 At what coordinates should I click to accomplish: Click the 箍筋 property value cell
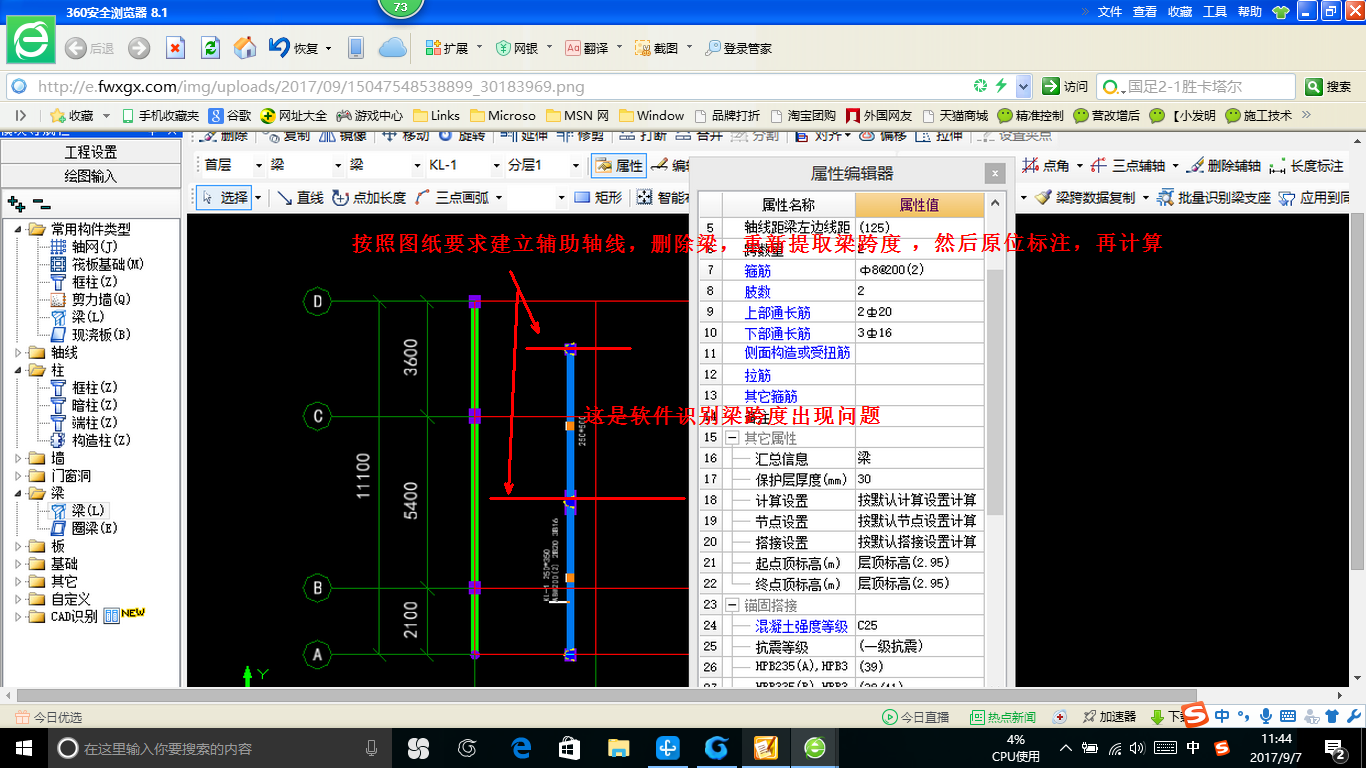(x=919, y=270)
